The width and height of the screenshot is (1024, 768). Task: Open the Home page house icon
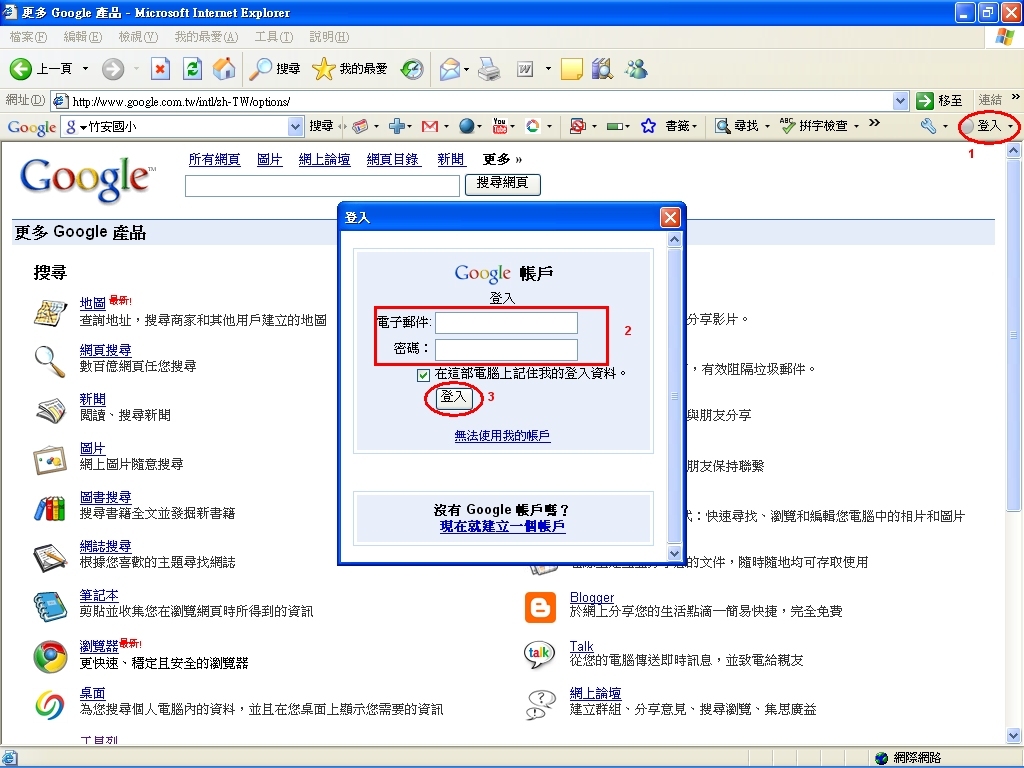(224, 69)
